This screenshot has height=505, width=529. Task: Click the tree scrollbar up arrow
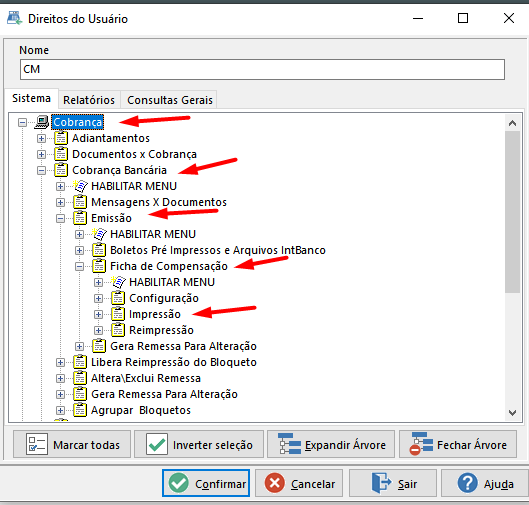point(512,123)
